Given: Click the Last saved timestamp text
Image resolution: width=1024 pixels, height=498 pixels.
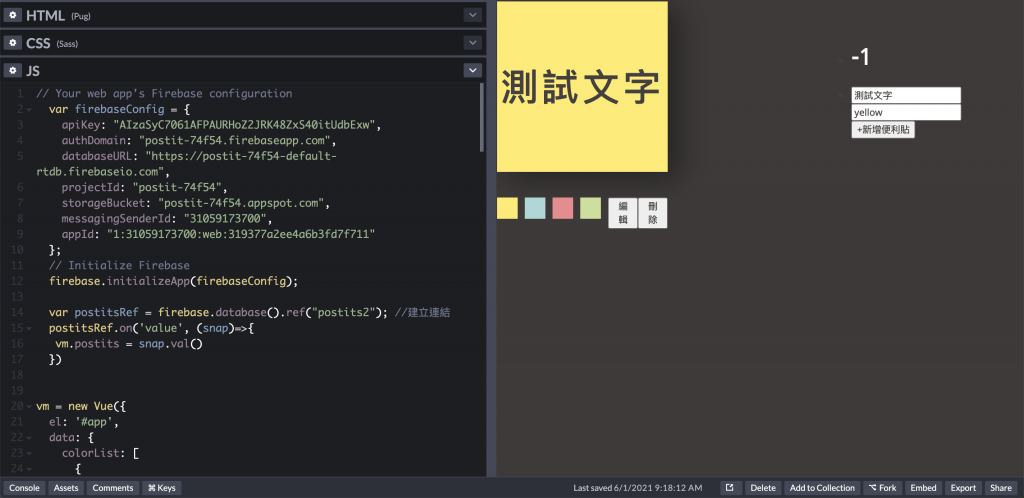Looking at the screenshot, I should pyautogui.click(x=637, y=488).
